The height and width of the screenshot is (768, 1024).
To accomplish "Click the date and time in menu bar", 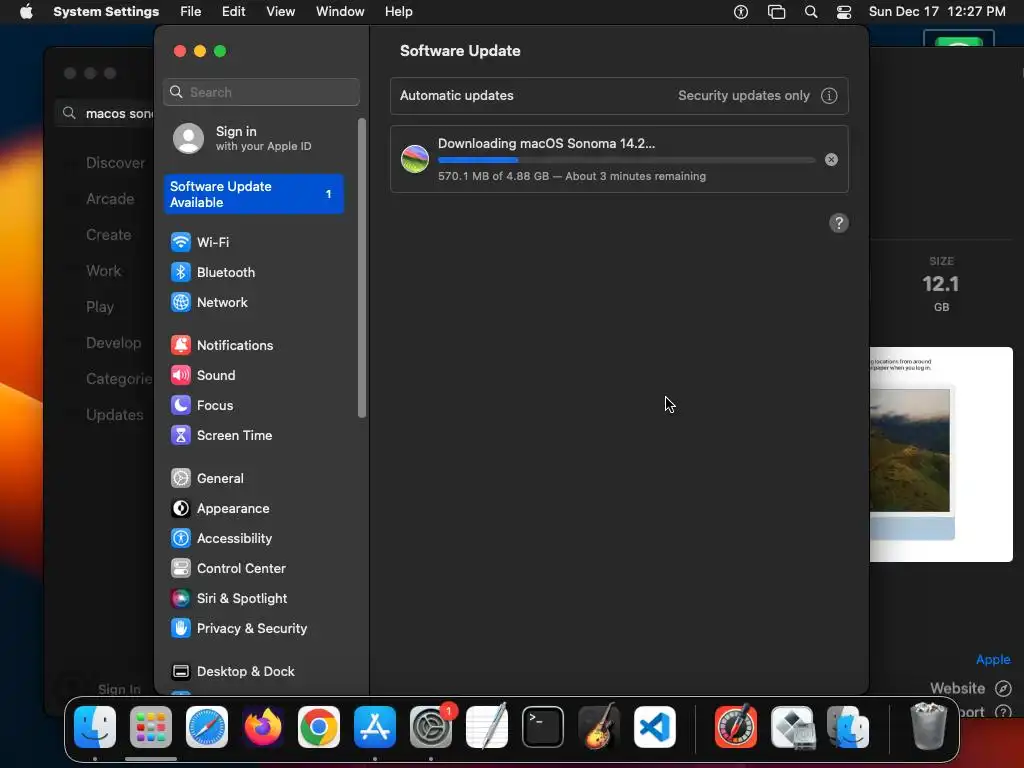I will 937,12.
